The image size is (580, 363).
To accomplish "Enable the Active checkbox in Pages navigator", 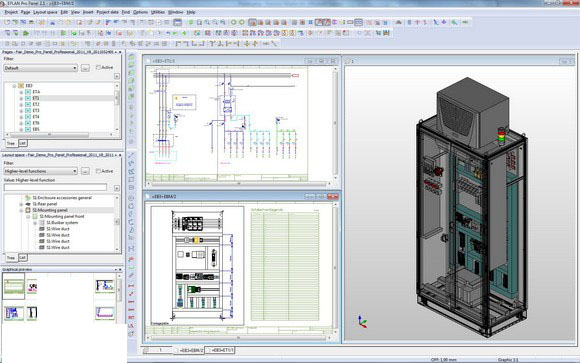I will coord(98,67).
